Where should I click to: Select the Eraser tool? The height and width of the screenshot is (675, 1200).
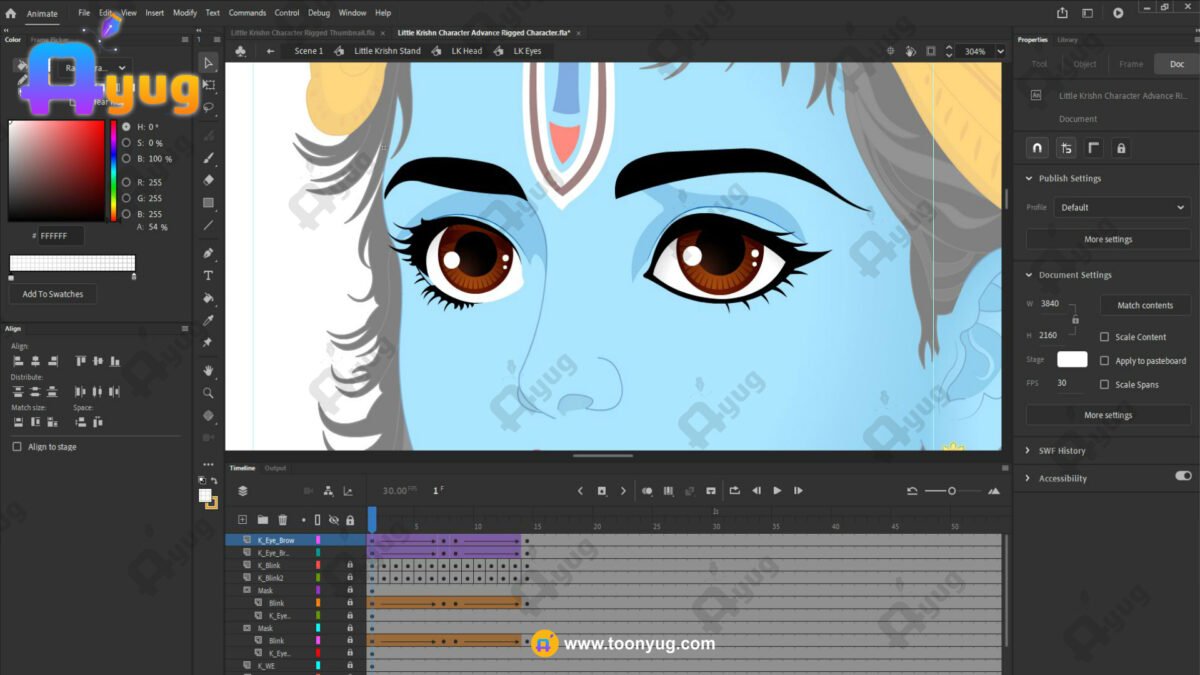(x=208, y=180)
